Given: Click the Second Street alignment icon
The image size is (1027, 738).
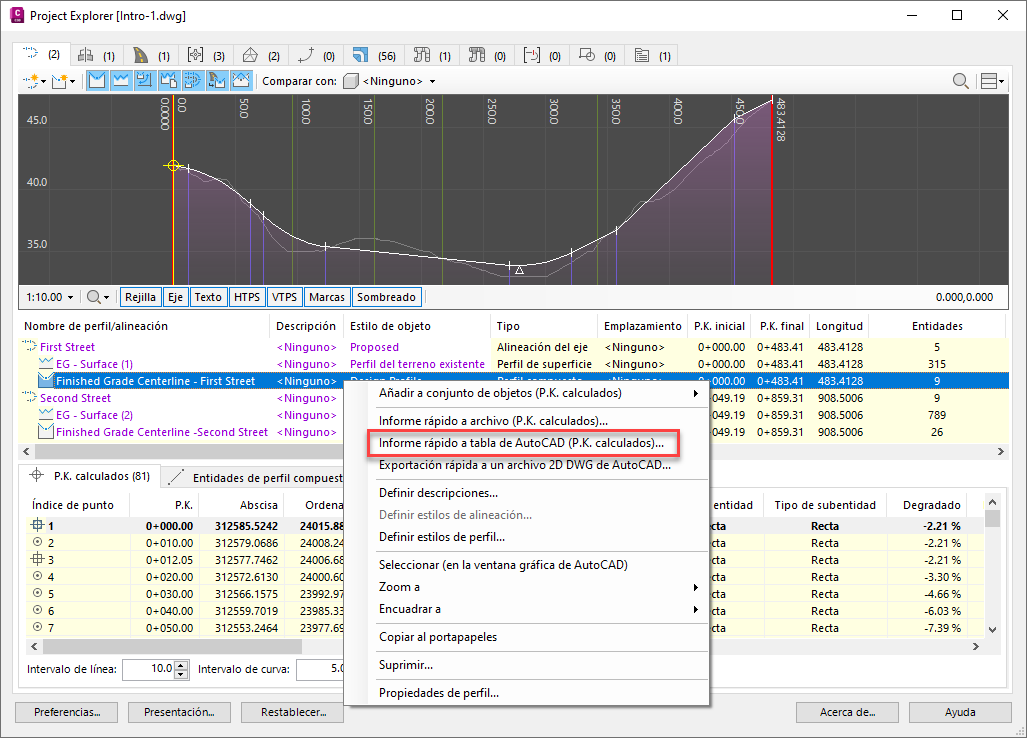Looking at the screenshot, I should click(30, 398).
